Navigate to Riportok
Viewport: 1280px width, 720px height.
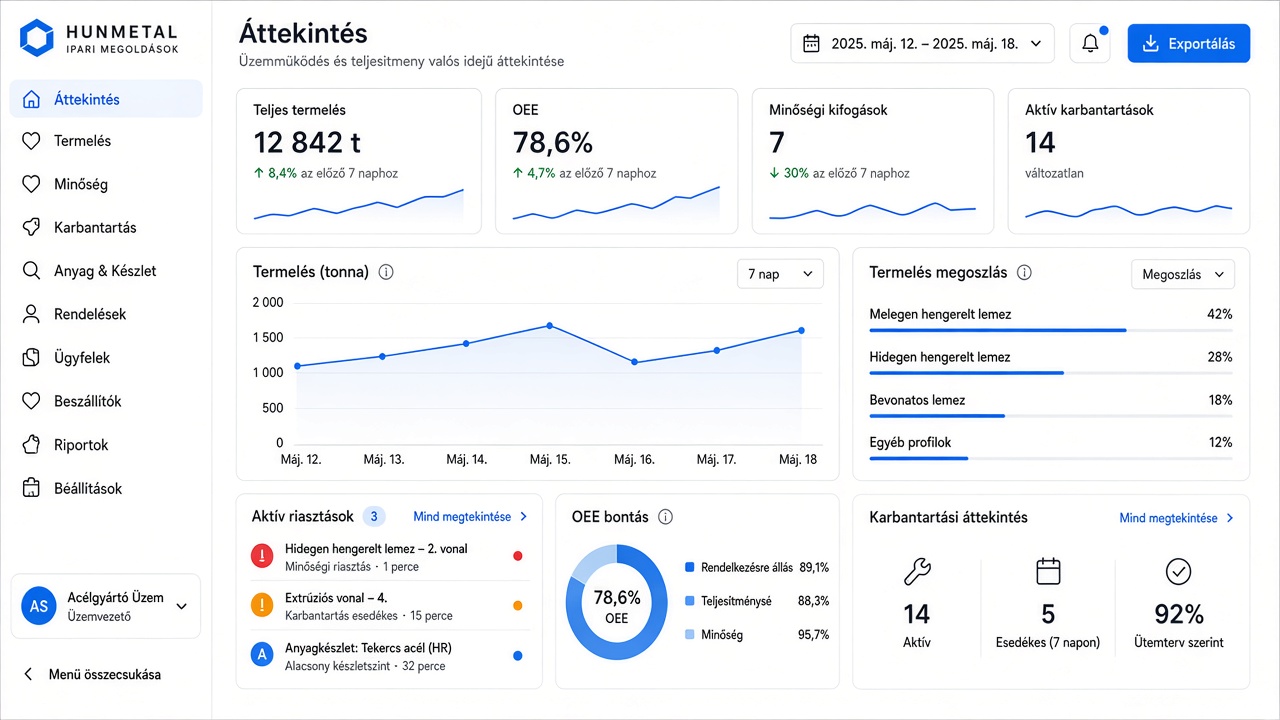point(106,445)
